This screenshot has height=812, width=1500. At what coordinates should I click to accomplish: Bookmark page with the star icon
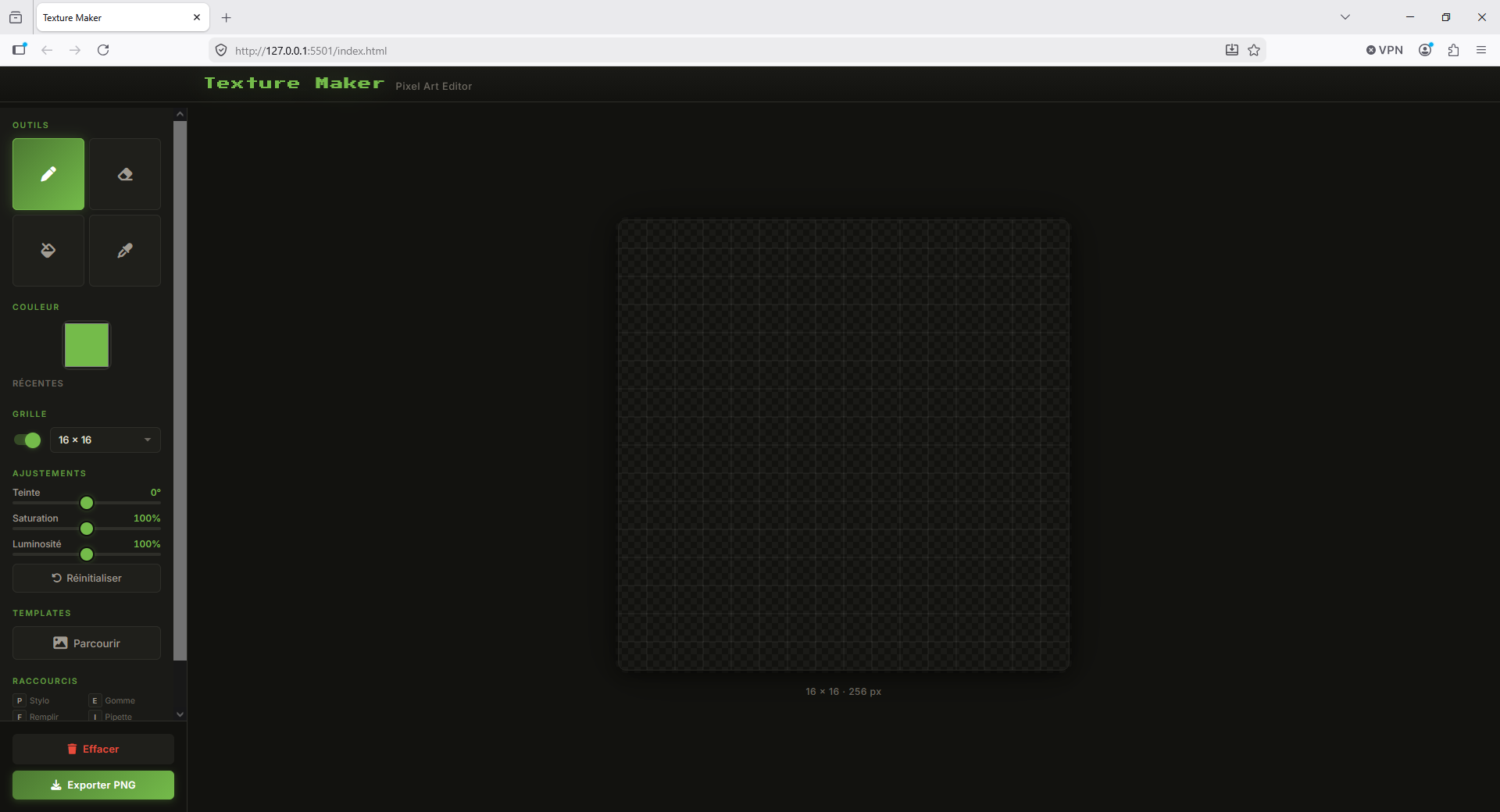click(x=1254, y=50)
